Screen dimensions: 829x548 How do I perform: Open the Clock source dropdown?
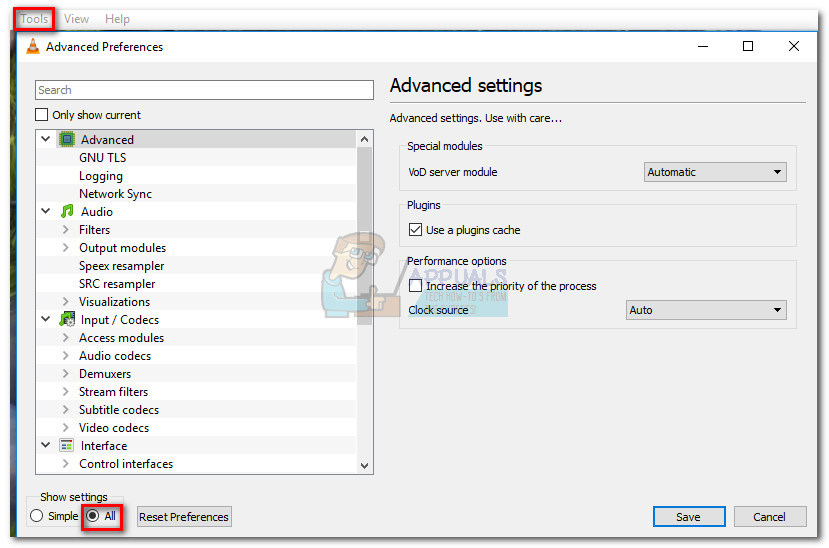pos(706,310)
